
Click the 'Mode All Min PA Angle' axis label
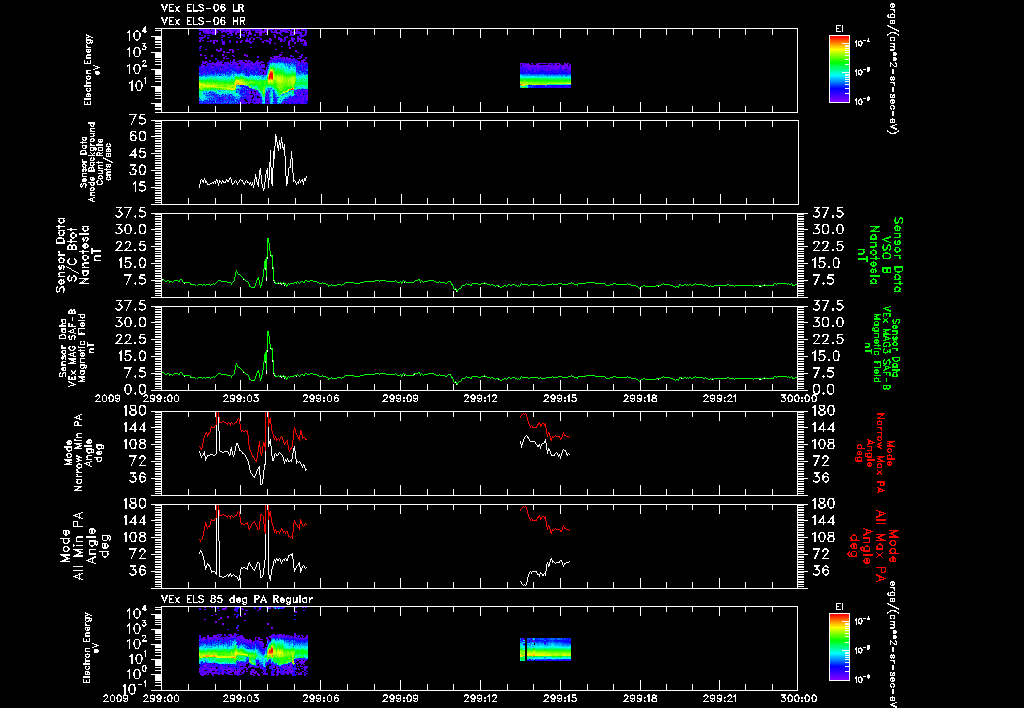click(84, 545)
